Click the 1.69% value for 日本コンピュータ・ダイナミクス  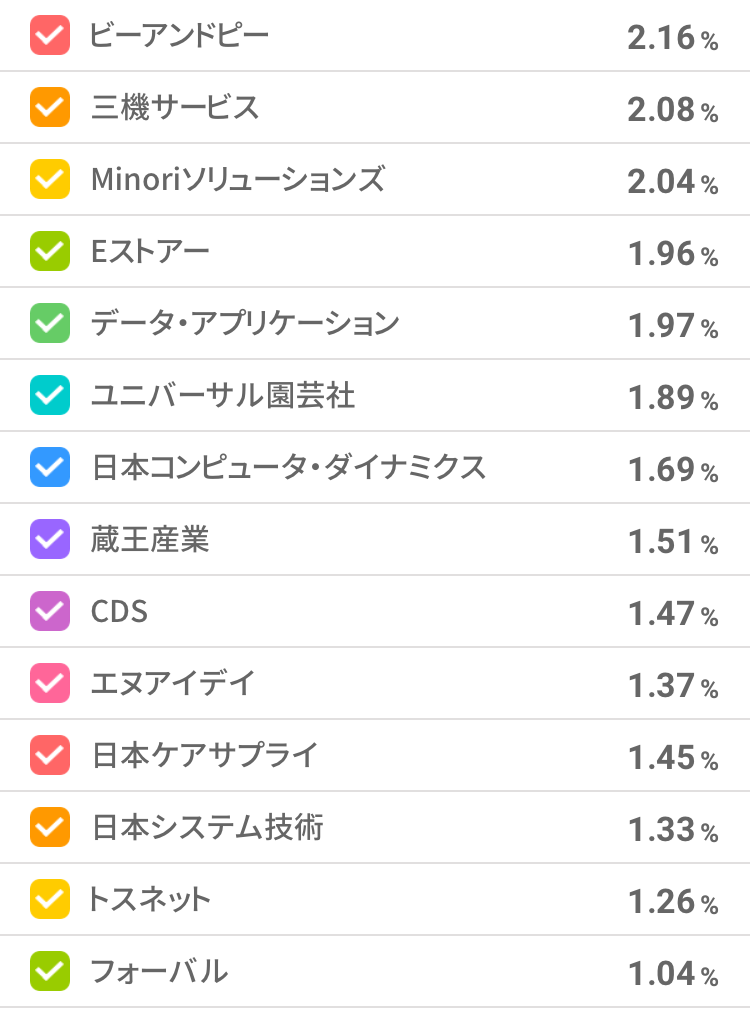point(672,470)
